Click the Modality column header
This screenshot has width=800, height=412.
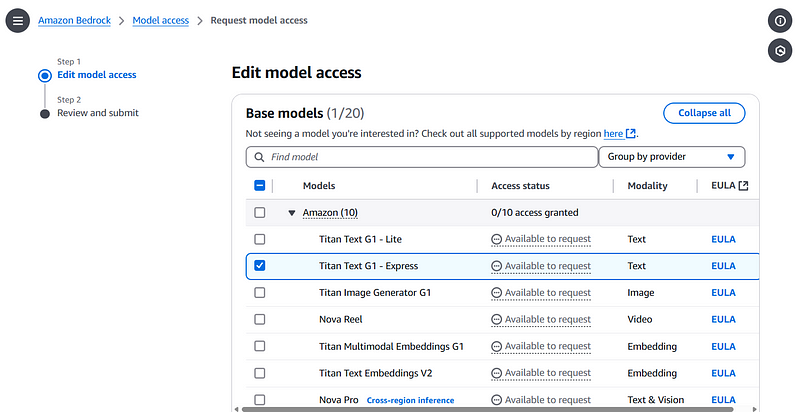tap(647, 186)
